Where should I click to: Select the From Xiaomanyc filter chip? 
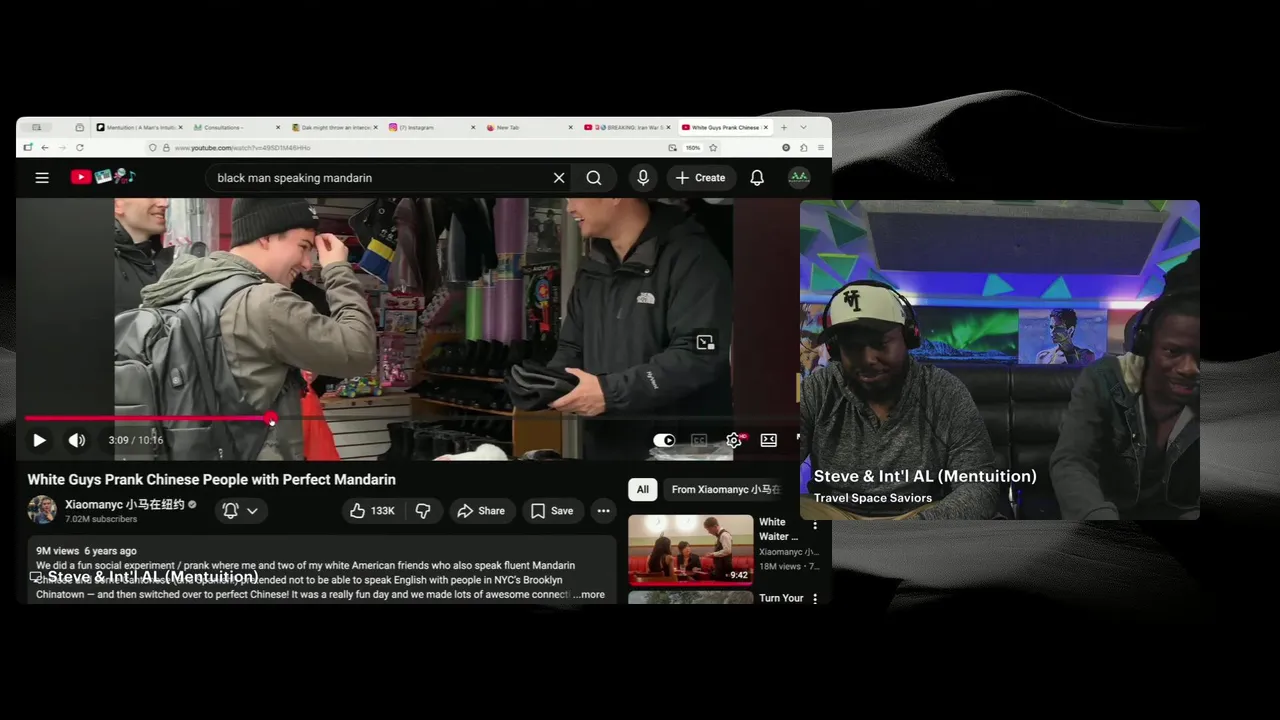pos(724,490)
